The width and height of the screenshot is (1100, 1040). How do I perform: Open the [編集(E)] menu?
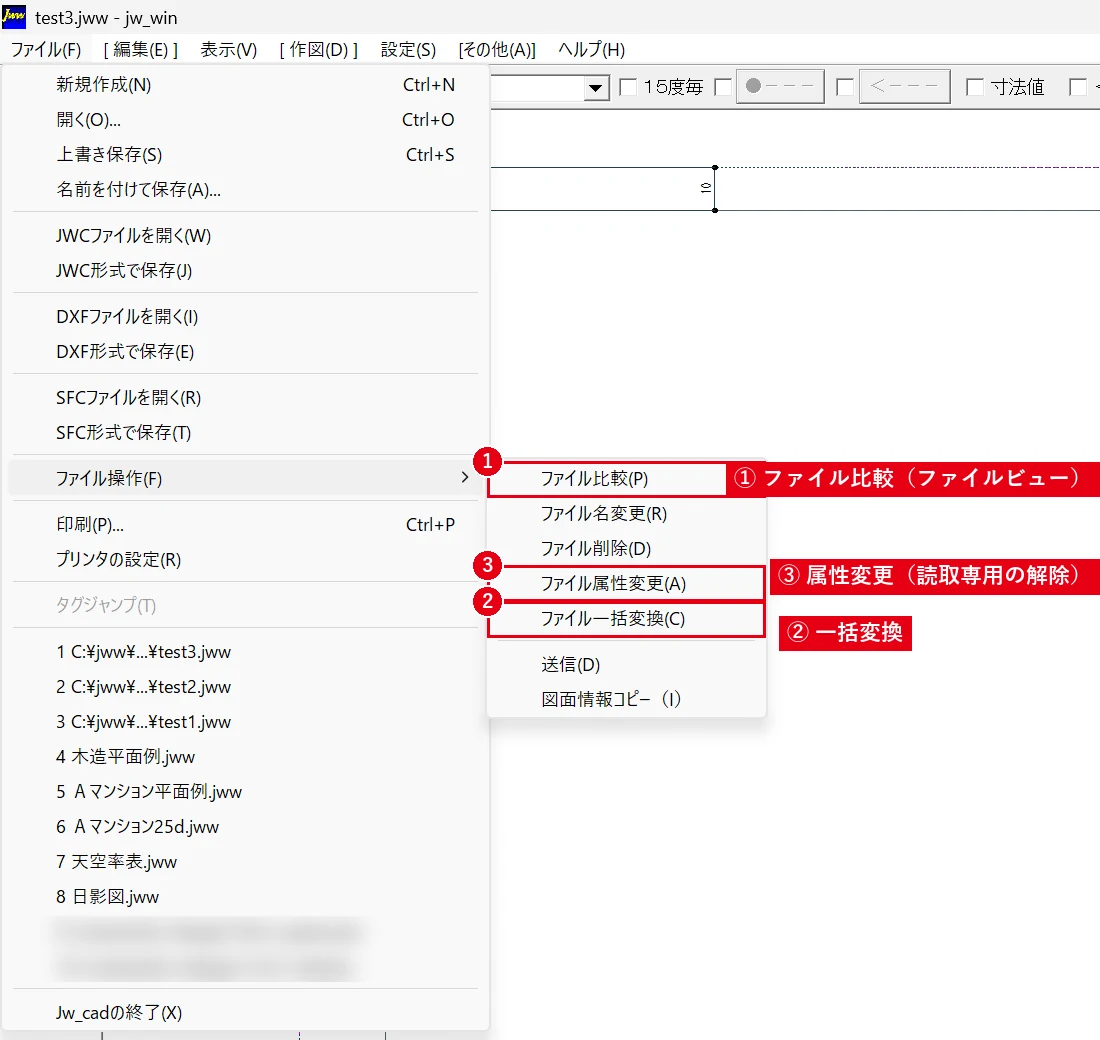click(140, 50)
